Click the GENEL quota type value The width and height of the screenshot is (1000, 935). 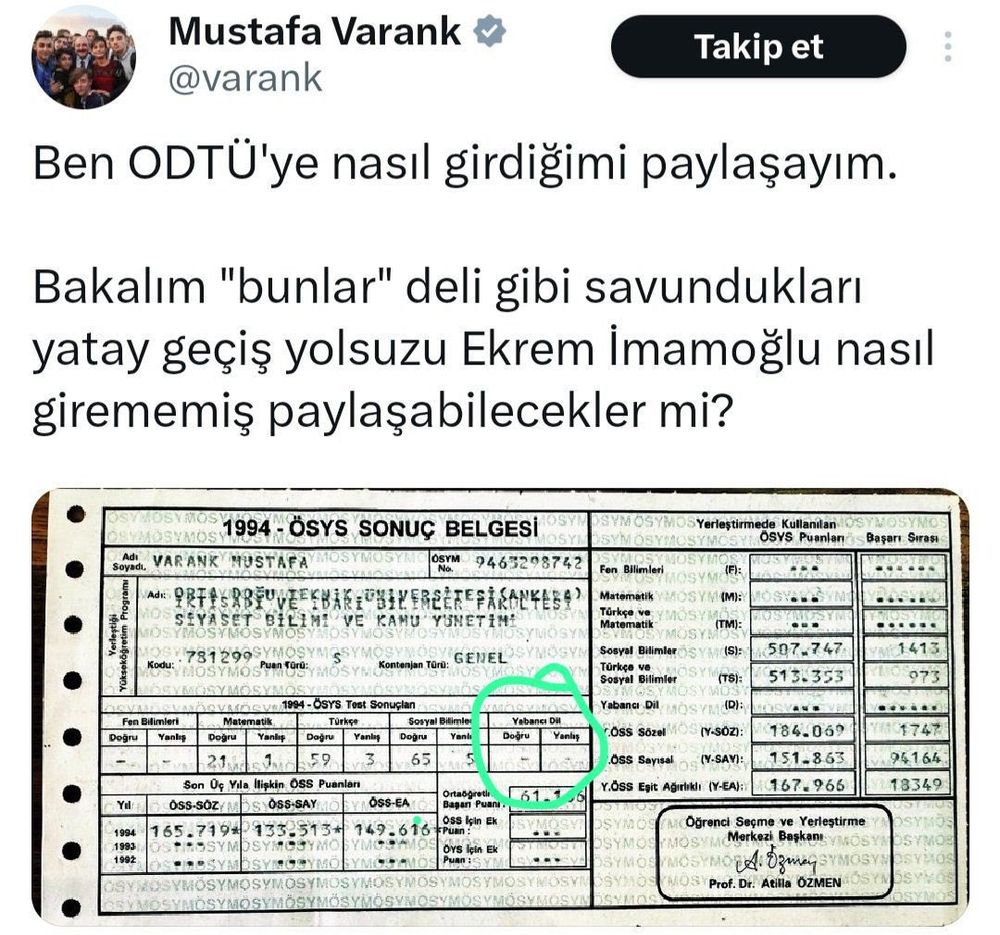[x=480, y=658]
